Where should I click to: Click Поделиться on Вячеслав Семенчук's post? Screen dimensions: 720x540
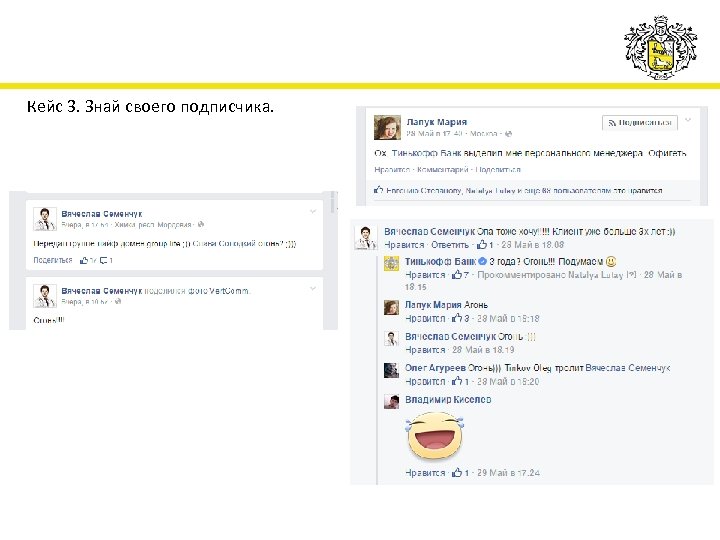point(53,260)
